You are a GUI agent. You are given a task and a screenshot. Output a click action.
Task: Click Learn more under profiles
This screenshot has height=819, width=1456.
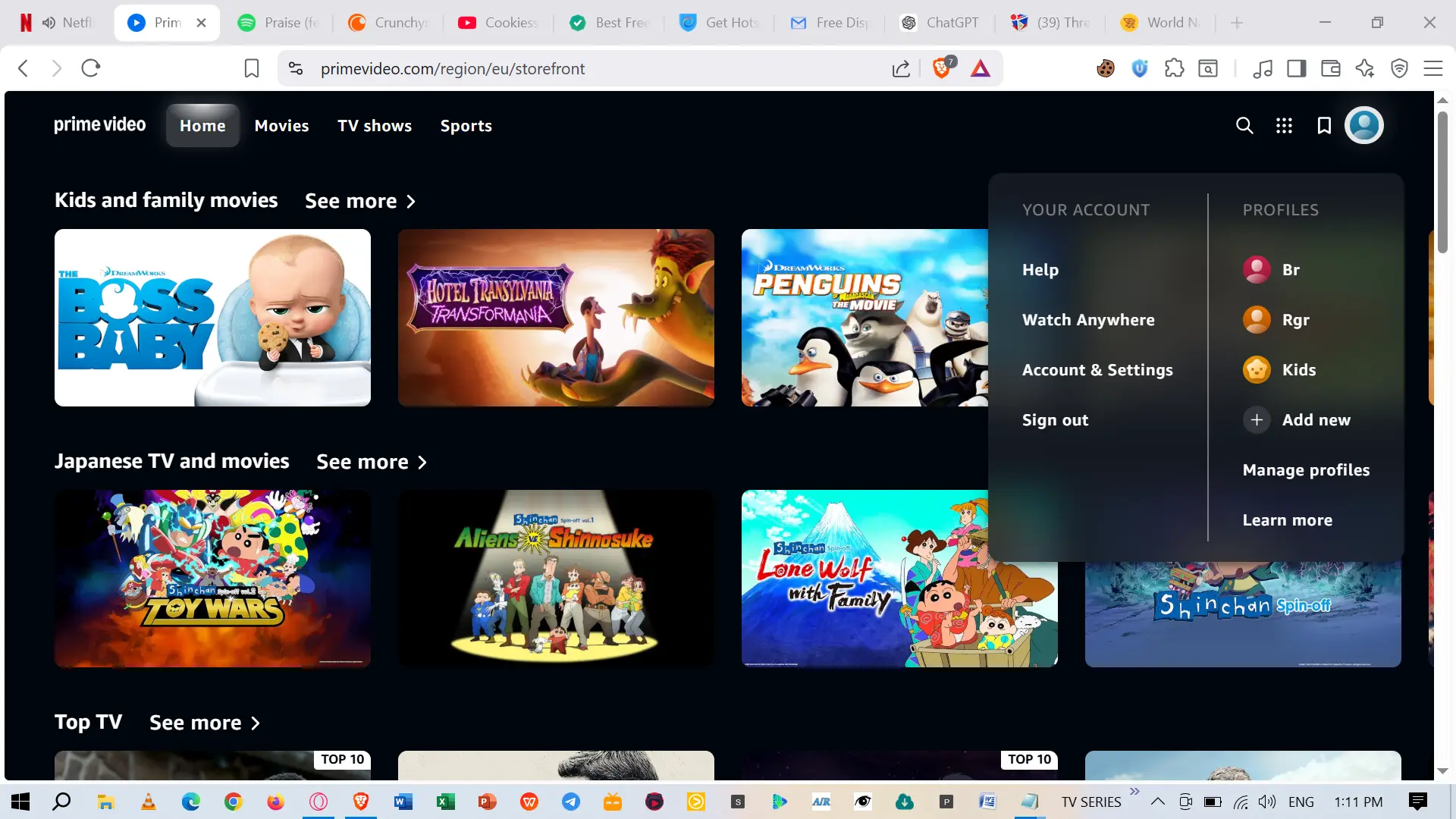(x=1287, y=519)
